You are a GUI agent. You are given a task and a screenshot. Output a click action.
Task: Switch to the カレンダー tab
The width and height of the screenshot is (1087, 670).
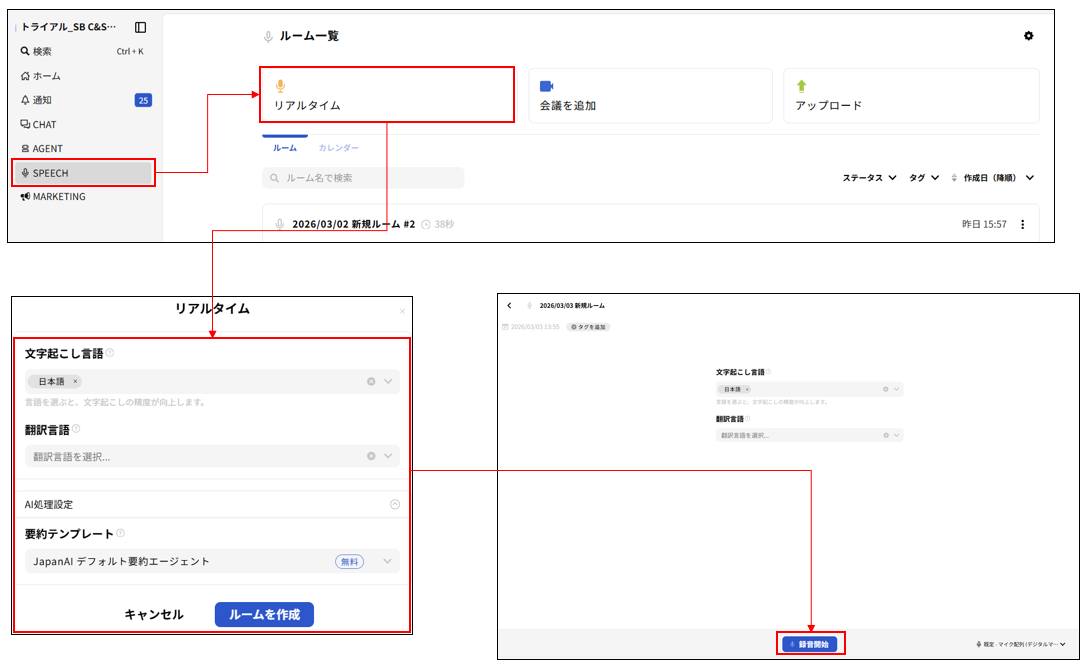point(338,148)
